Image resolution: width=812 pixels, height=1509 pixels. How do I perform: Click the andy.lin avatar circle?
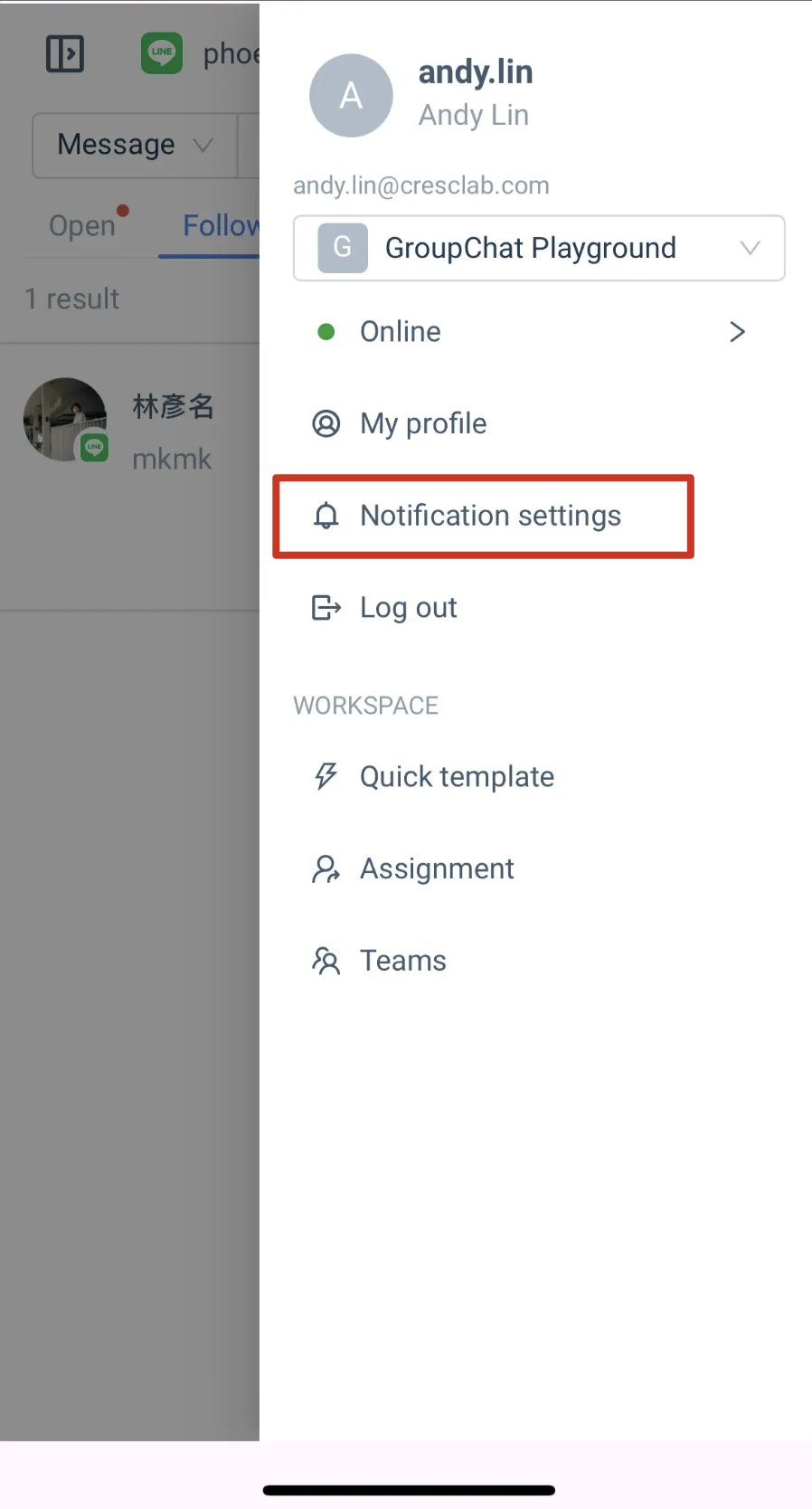tap(351, 95)
